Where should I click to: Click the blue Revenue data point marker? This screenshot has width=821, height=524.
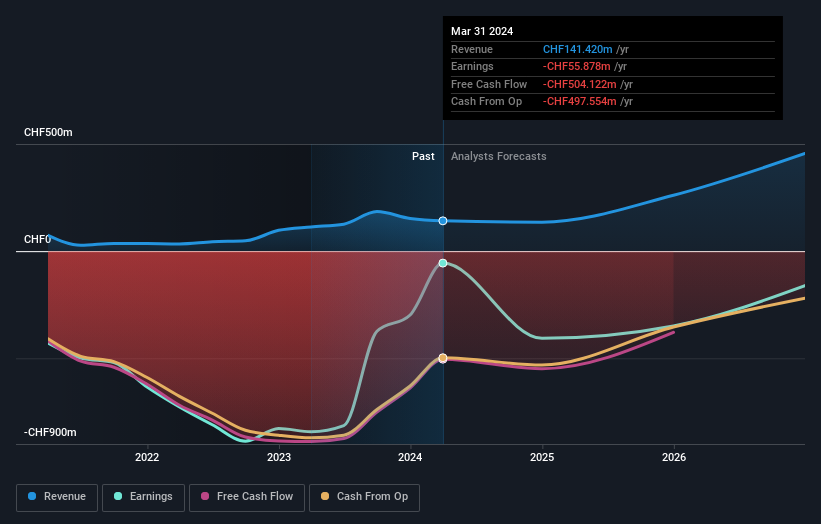[443, 221]
